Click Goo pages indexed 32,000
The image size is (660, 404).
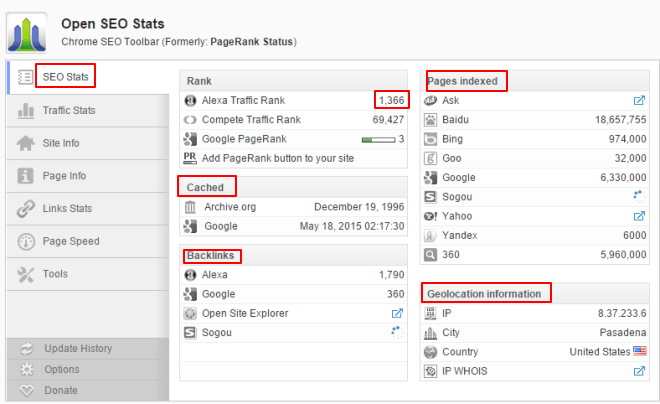(x=630, y=158)
